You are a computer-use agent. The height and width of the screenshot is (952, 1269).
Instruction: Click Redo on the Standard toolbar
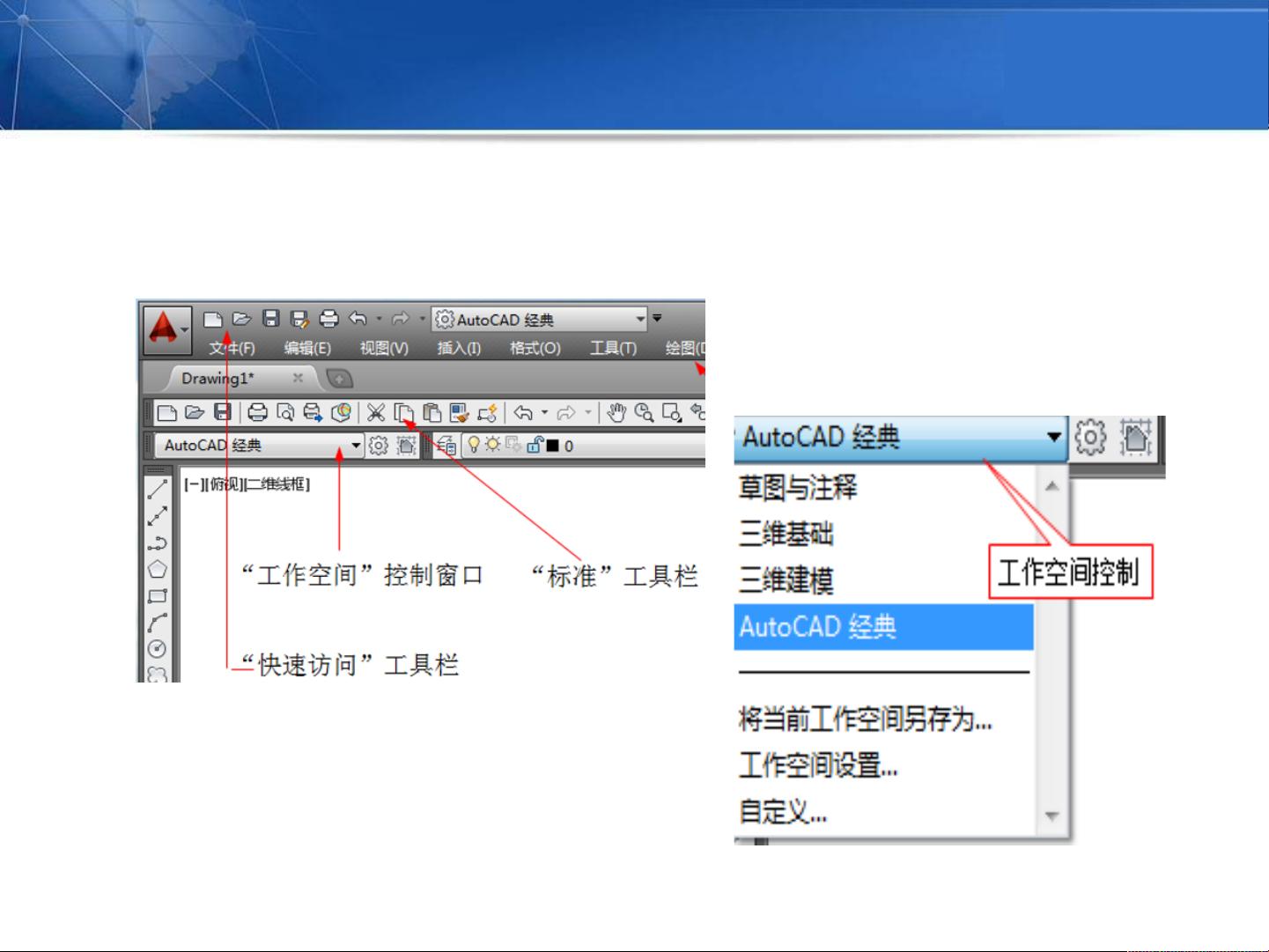point(566,412)
